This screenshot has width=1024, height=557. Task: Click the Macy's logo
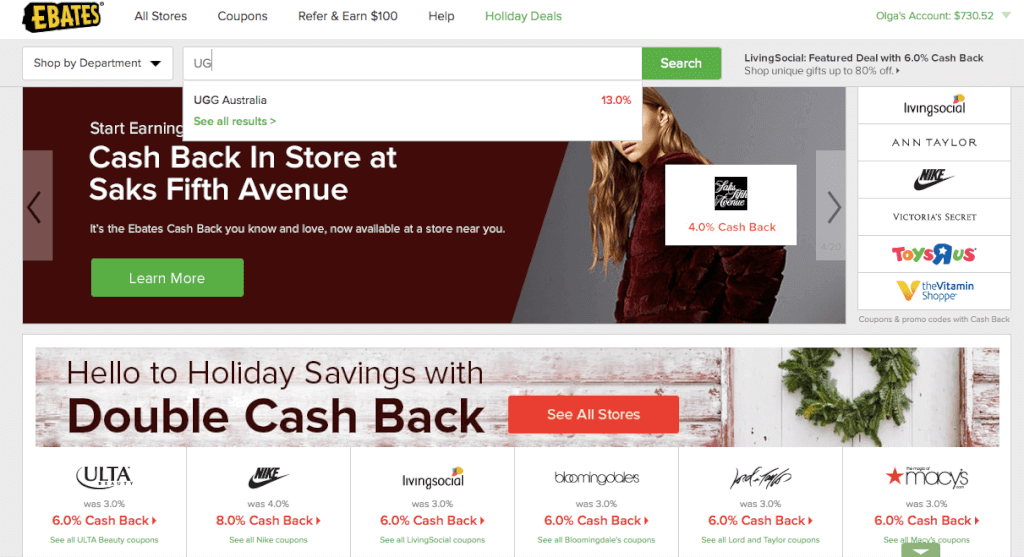927,477
